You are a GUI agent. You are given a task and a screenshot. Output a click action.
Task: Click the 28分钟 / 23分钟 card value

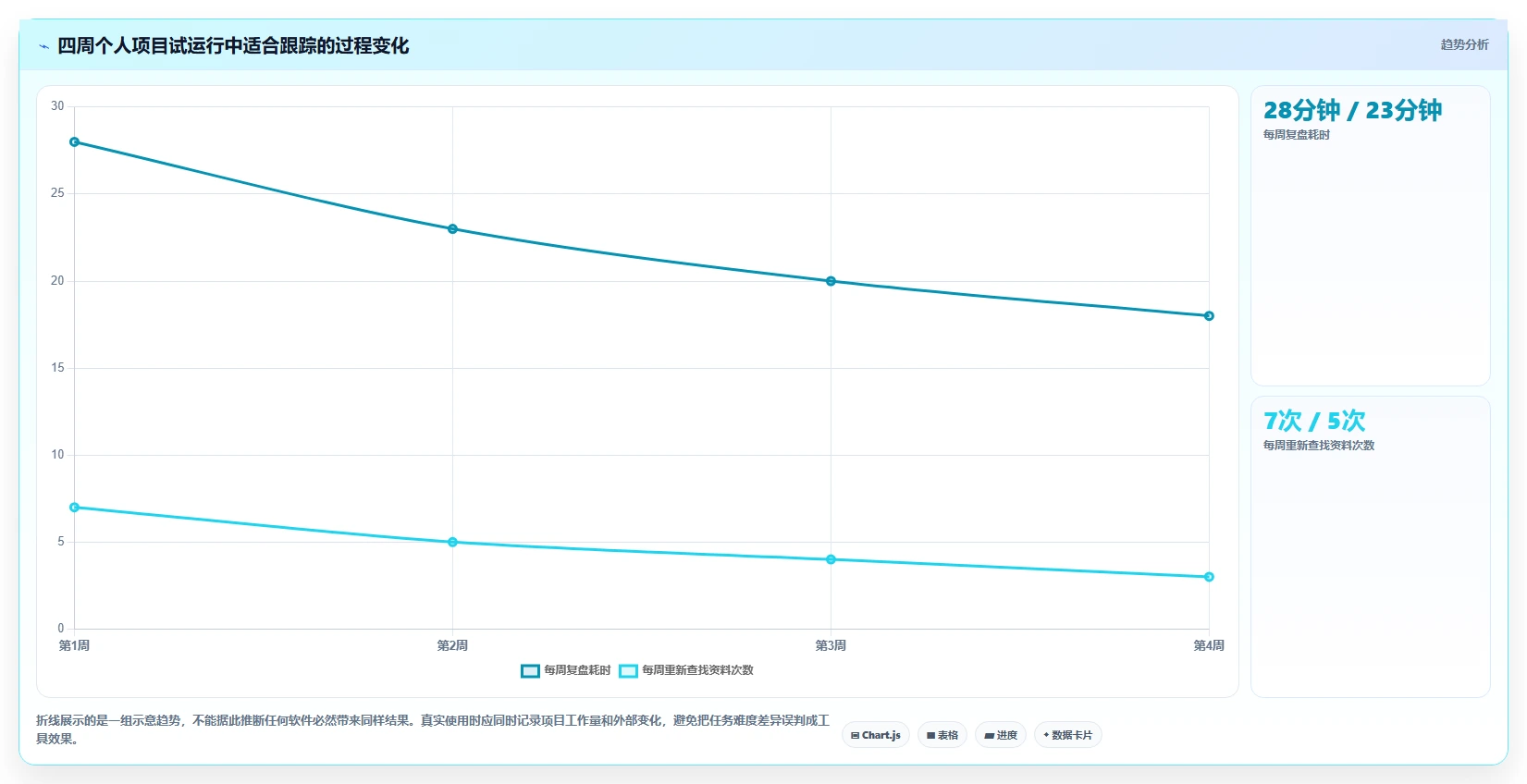pyautogui.click(x=1352, y=111)
